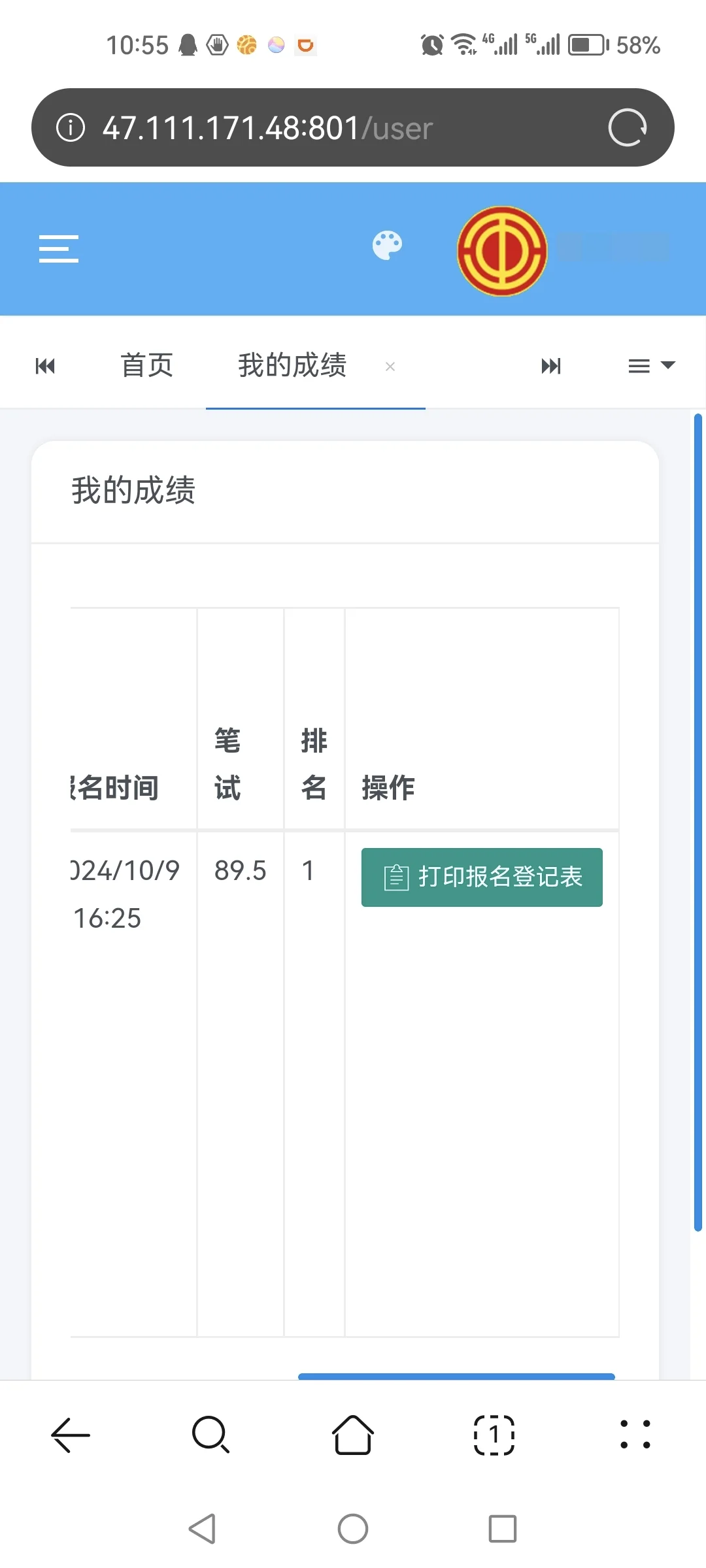The width and height of the screenshot is (706, 1568).
Task: Tap the alarm clock status icon
Action: tap(432, 45)
